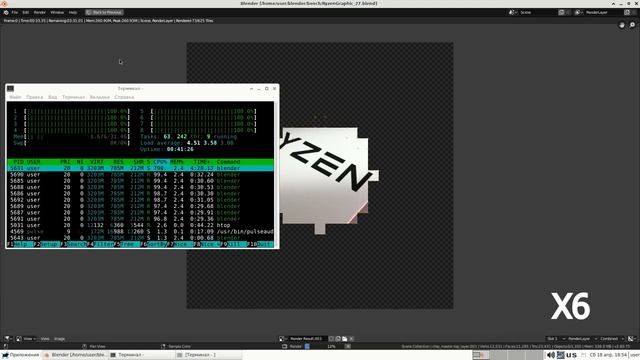Open the terminal's Справка menu
640x360 pixels.
124,97
